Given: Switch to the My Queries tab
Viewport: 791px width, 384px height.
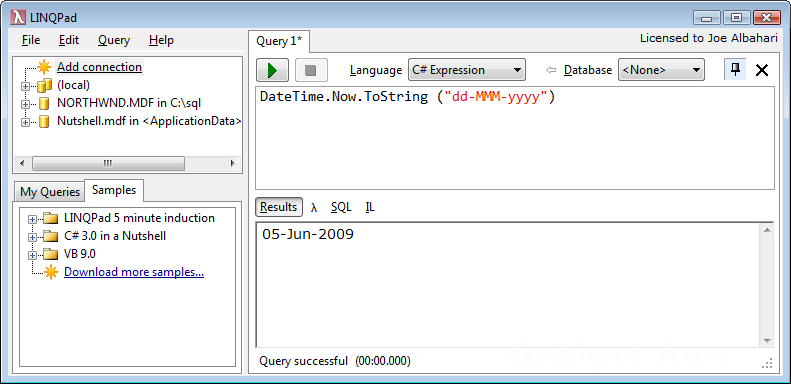Looking at the screenshot, I should (50, 192).
